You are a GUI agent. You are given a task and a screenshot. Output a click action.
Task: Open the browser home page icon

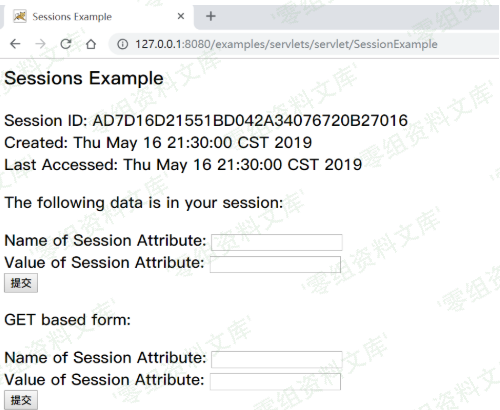point(91,44)
